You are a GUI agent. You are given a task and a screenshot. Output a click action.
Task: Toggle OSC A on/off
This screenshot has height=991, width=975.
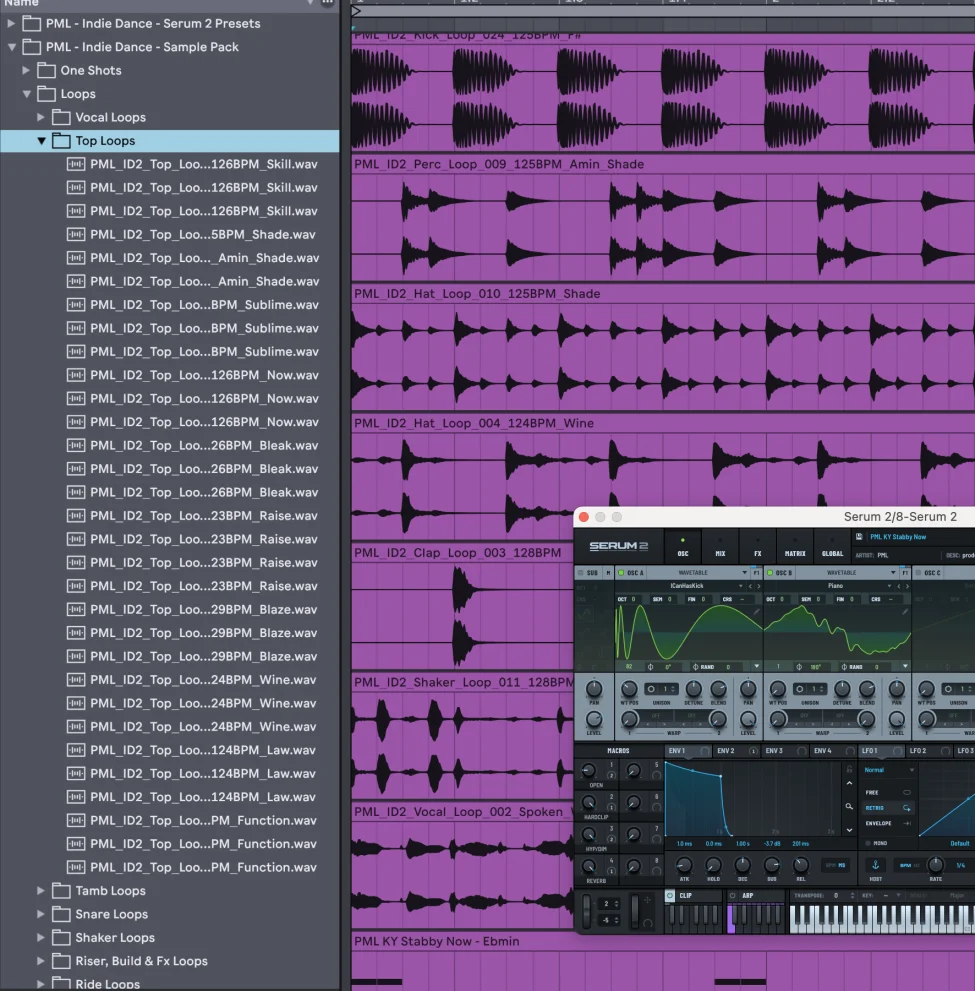pyautogui.click(x=621, y=573)
